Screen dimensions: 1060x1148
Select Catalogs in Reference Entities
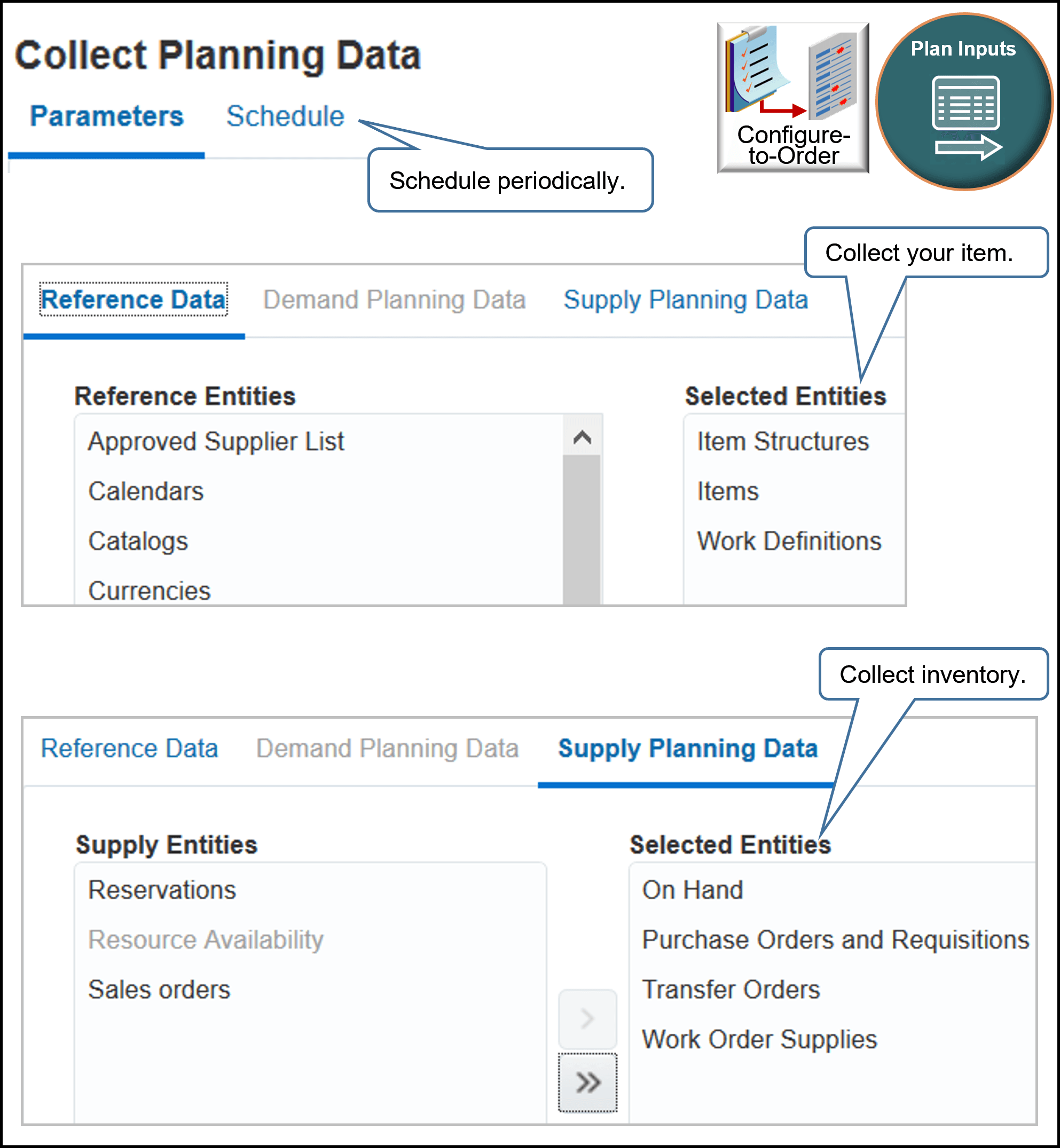coord(138,541)
